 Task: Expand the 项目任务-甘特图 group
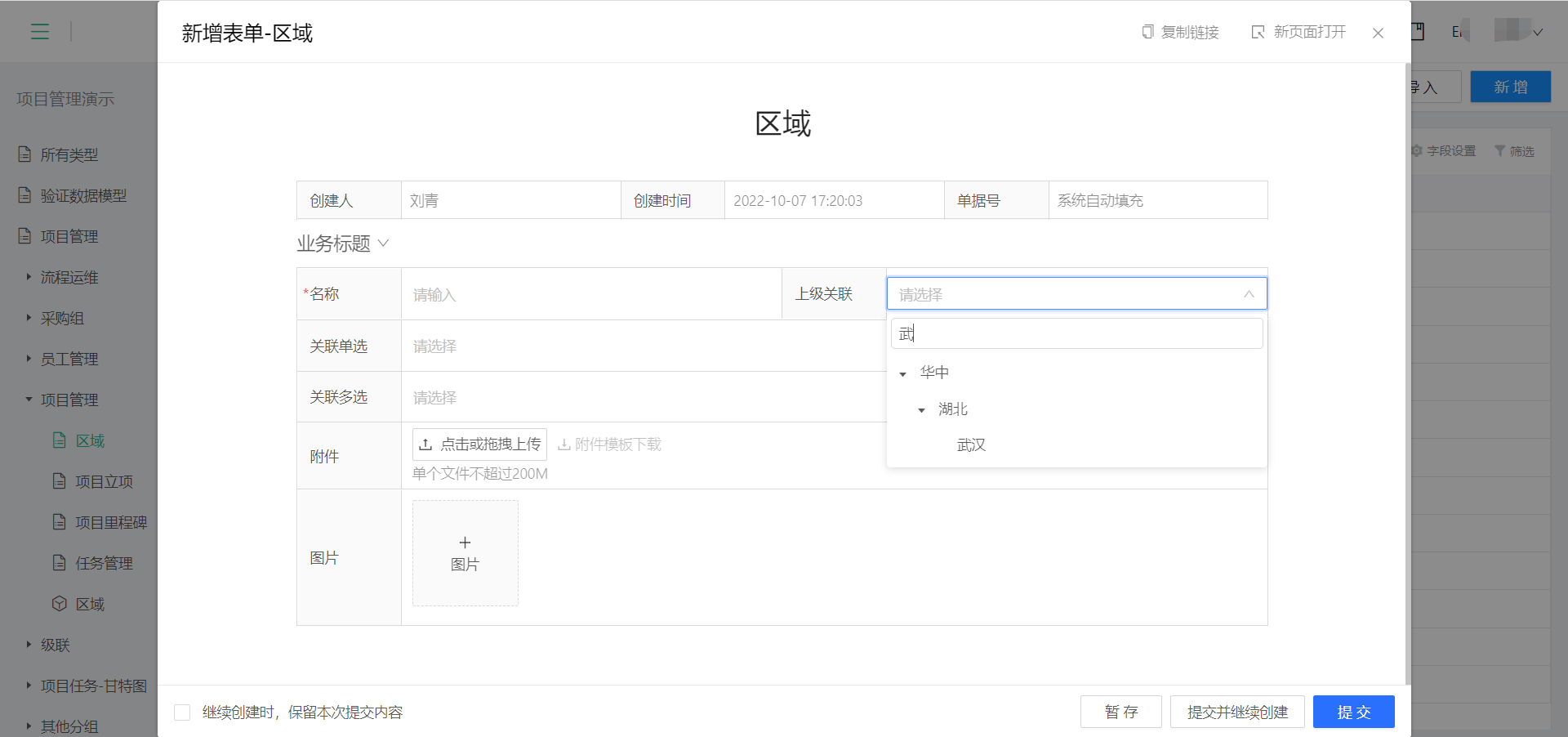click(29, 686)
